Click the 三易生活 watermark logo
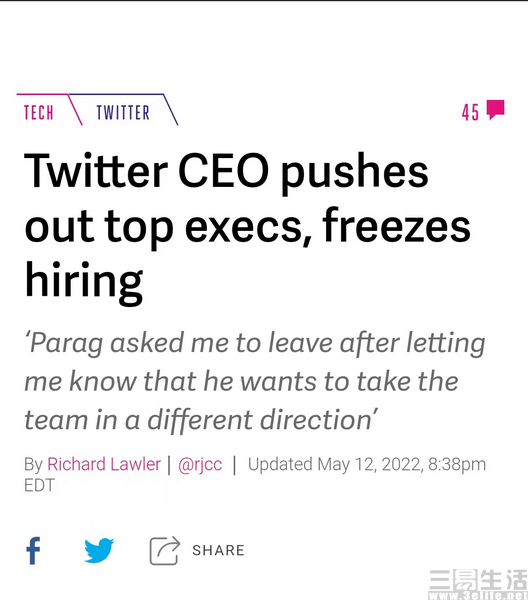Screen dimensions: 528x600 click(x=478, y=580)
